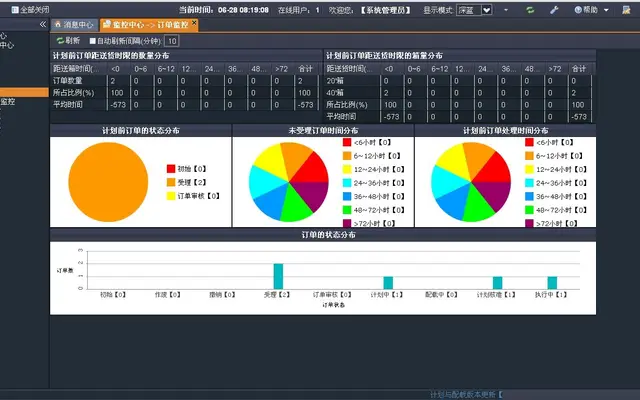640x400 pixels.
Task: Expand the dropdown arrow beside 帮助
Action: click(x=606, y=10)
